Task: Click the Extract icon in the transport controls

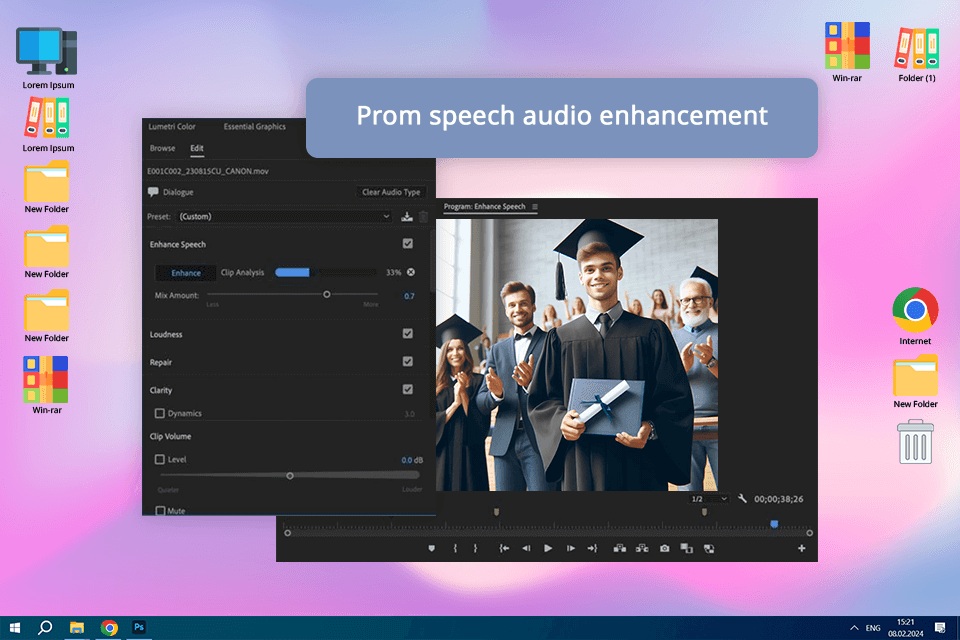Action: pyautogui.click(x=642, y=549)
